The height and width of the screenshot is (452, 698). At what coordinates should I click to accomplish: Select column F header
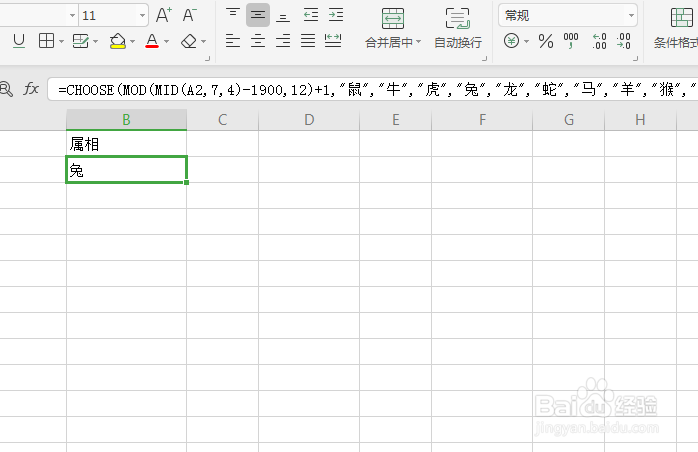pos(482,119)
